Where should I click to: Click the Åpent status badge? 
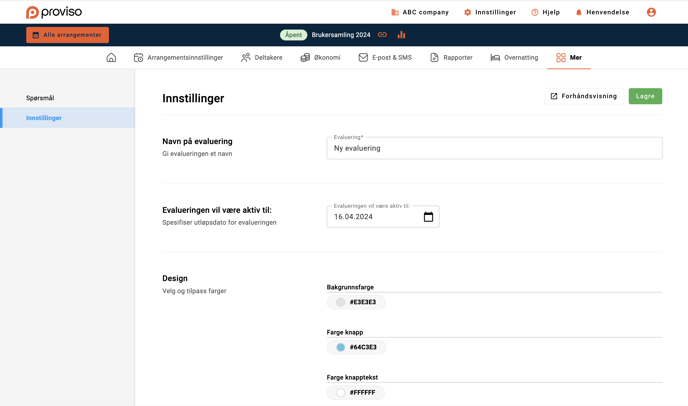293,35
